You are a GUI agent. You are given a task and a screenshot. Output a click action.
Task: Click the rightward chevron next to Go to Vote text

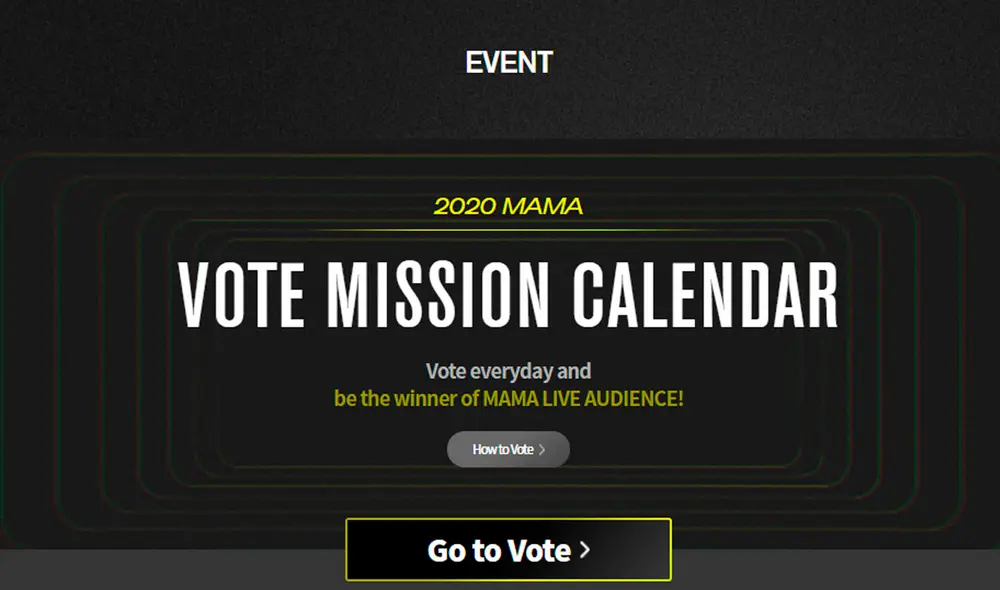586,549
